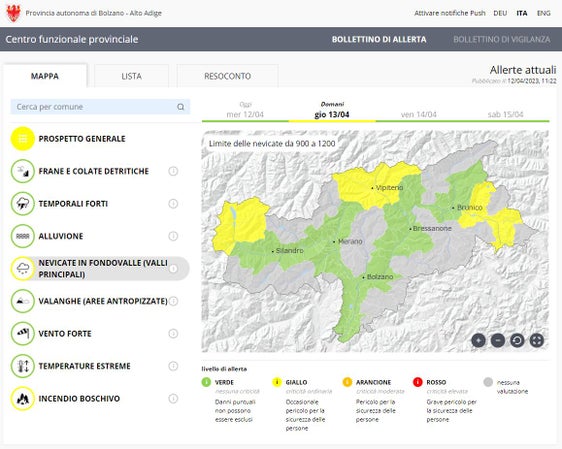The width and height of the screenshot is (562, 449).
Task: Click 'Limite delle nevicate da 900 a 1200' text
Action: [x=272, y=144]
